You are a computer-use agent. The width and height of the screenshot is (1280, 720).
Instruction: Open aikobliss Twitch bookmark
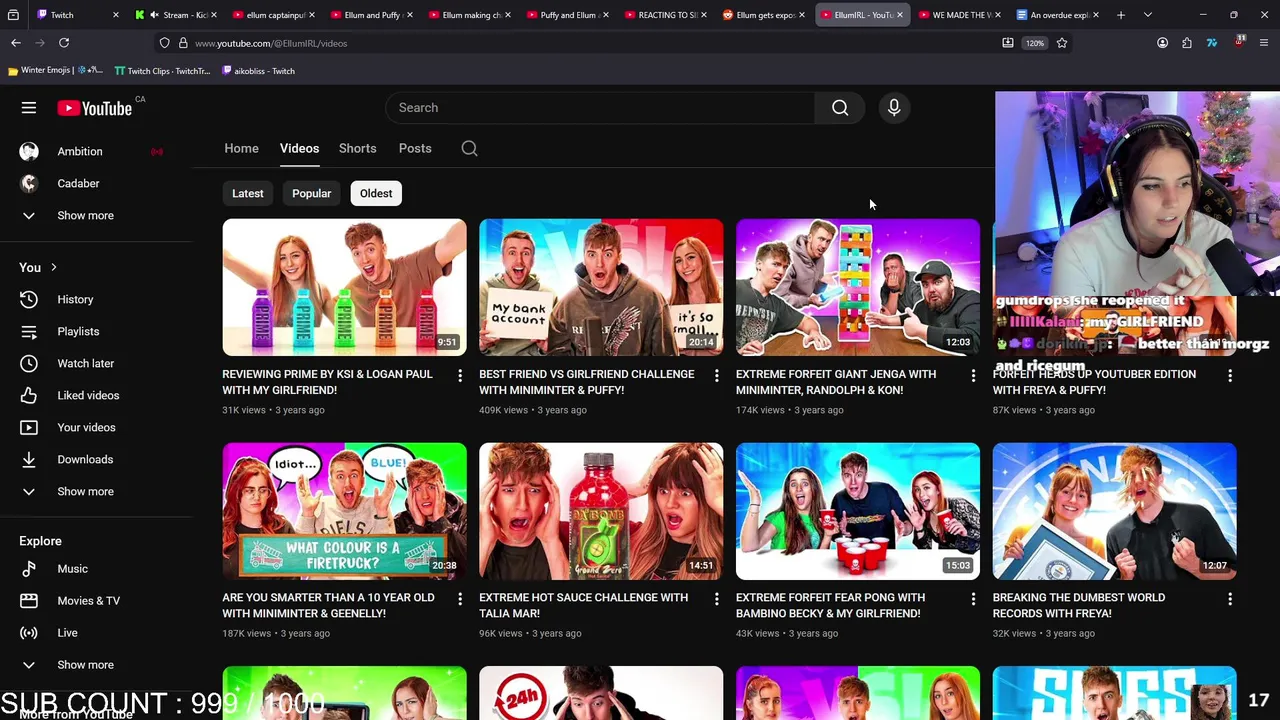[x=258, y=71]
